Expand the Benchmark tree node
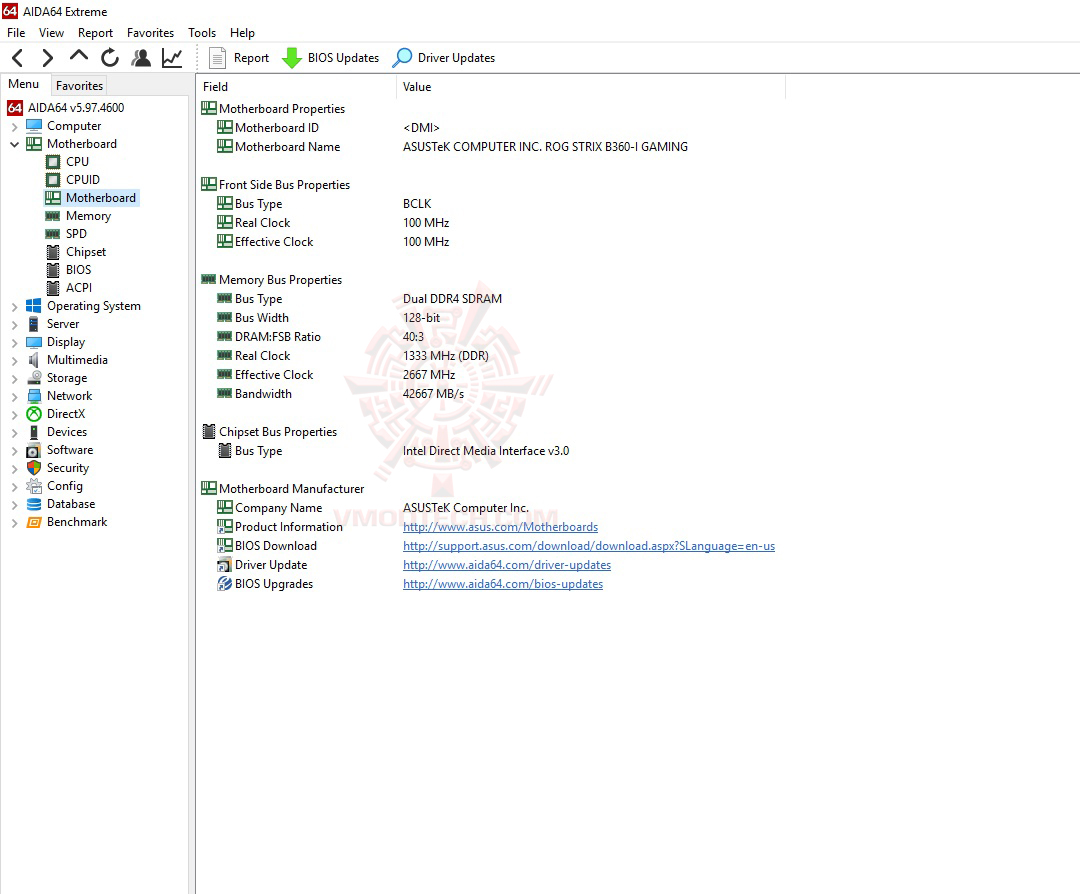 click(14, 523)
